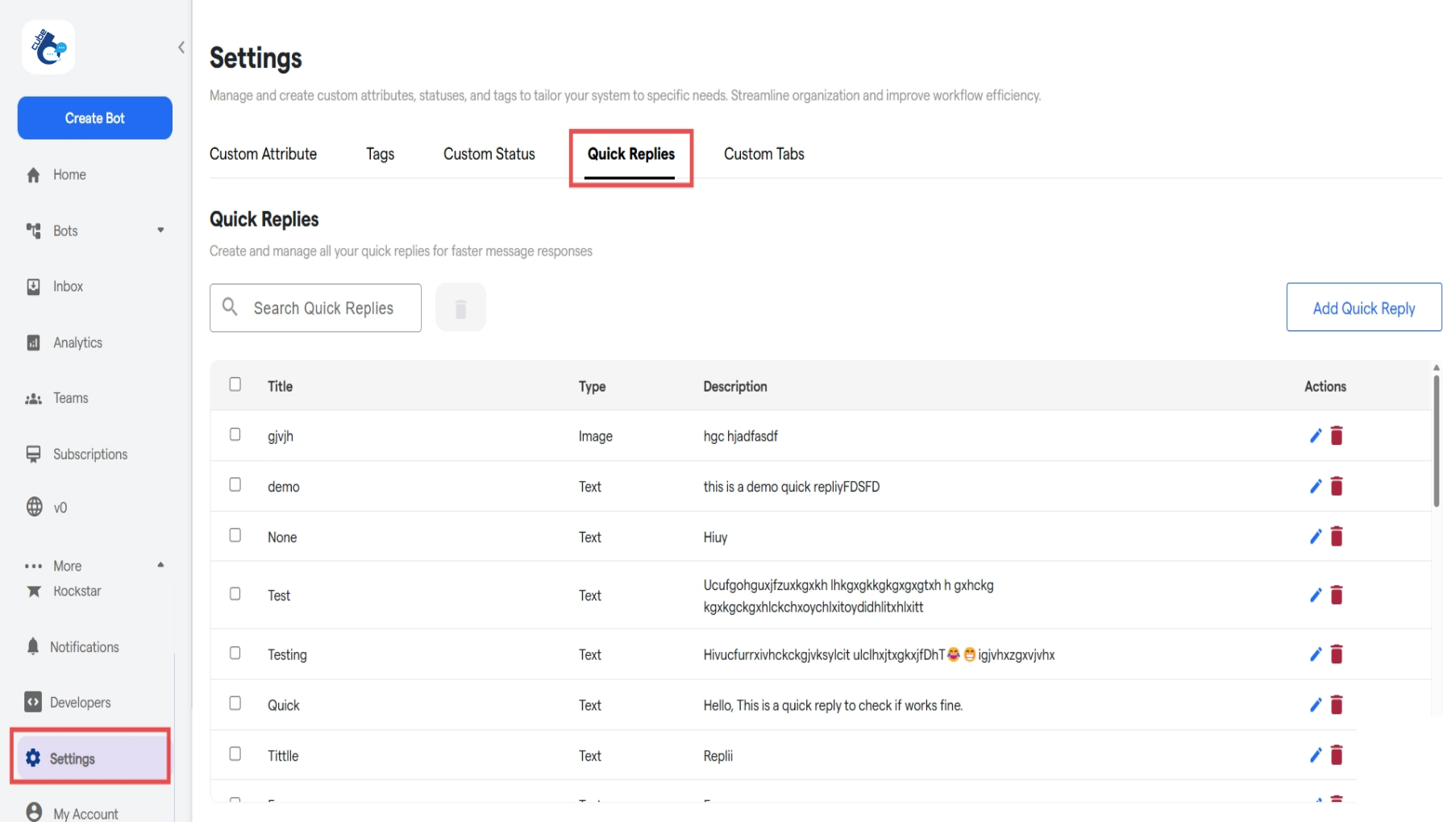1456x822 pixels.
Task: Check the box for Quick row
Action: pyautogui.click(x=235, y=704)
